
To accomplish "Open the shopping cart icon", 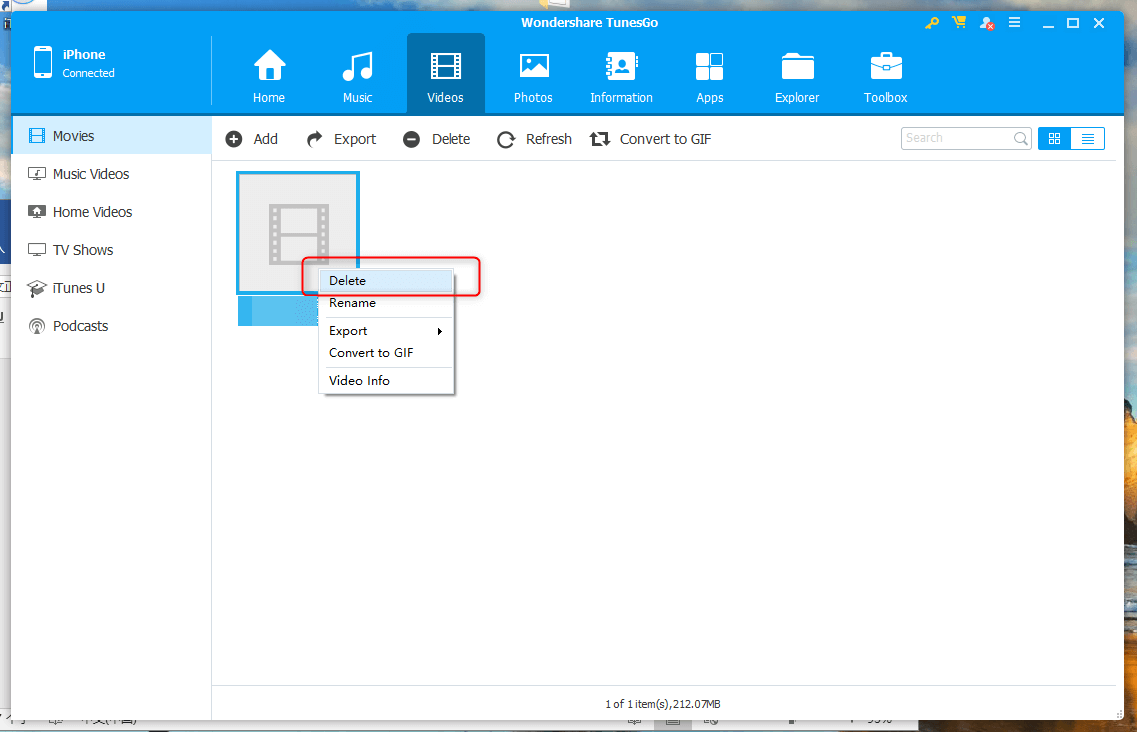I will [x=959, y=22].
